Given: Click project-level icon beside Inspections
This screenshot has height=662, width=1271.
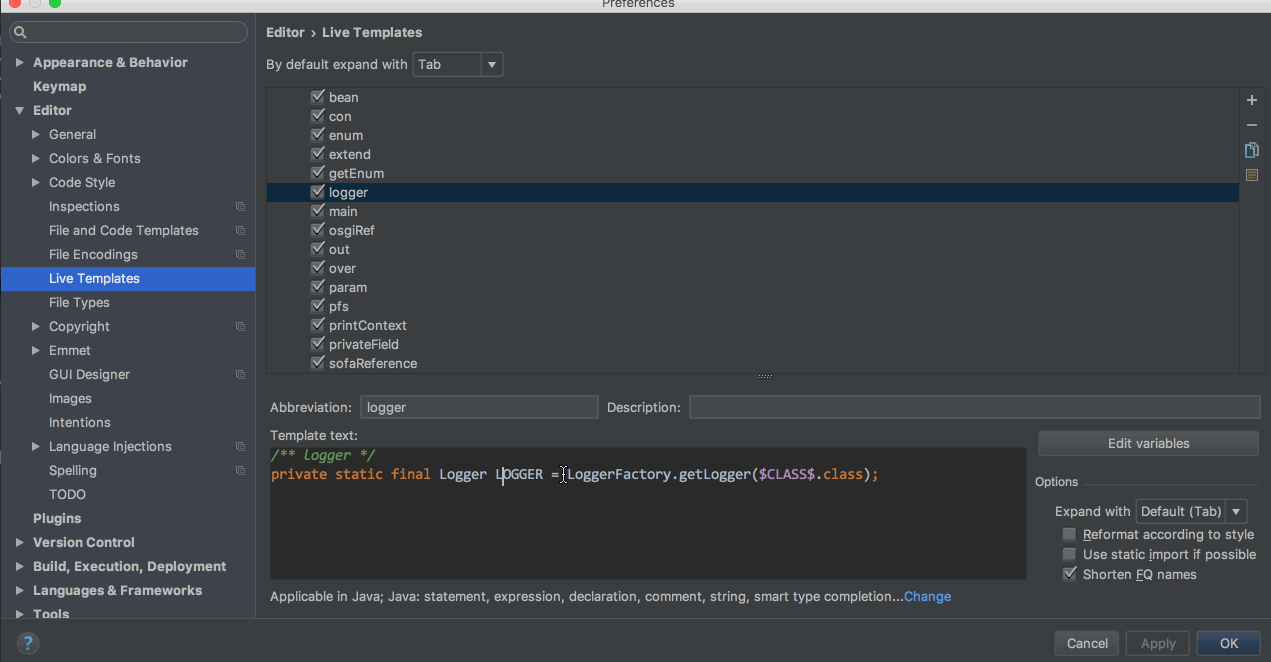Looking at the screenshot, I should [x=240, y=207].
